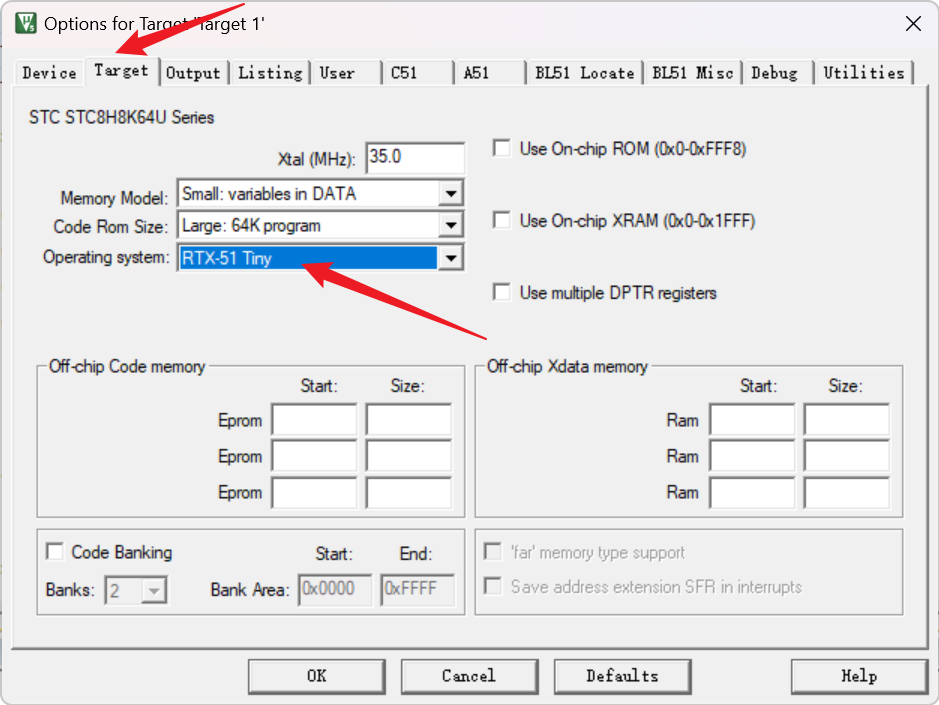Click the Off-chip Code memory group label
The image size is (939, 705).
tap(127, 366)
